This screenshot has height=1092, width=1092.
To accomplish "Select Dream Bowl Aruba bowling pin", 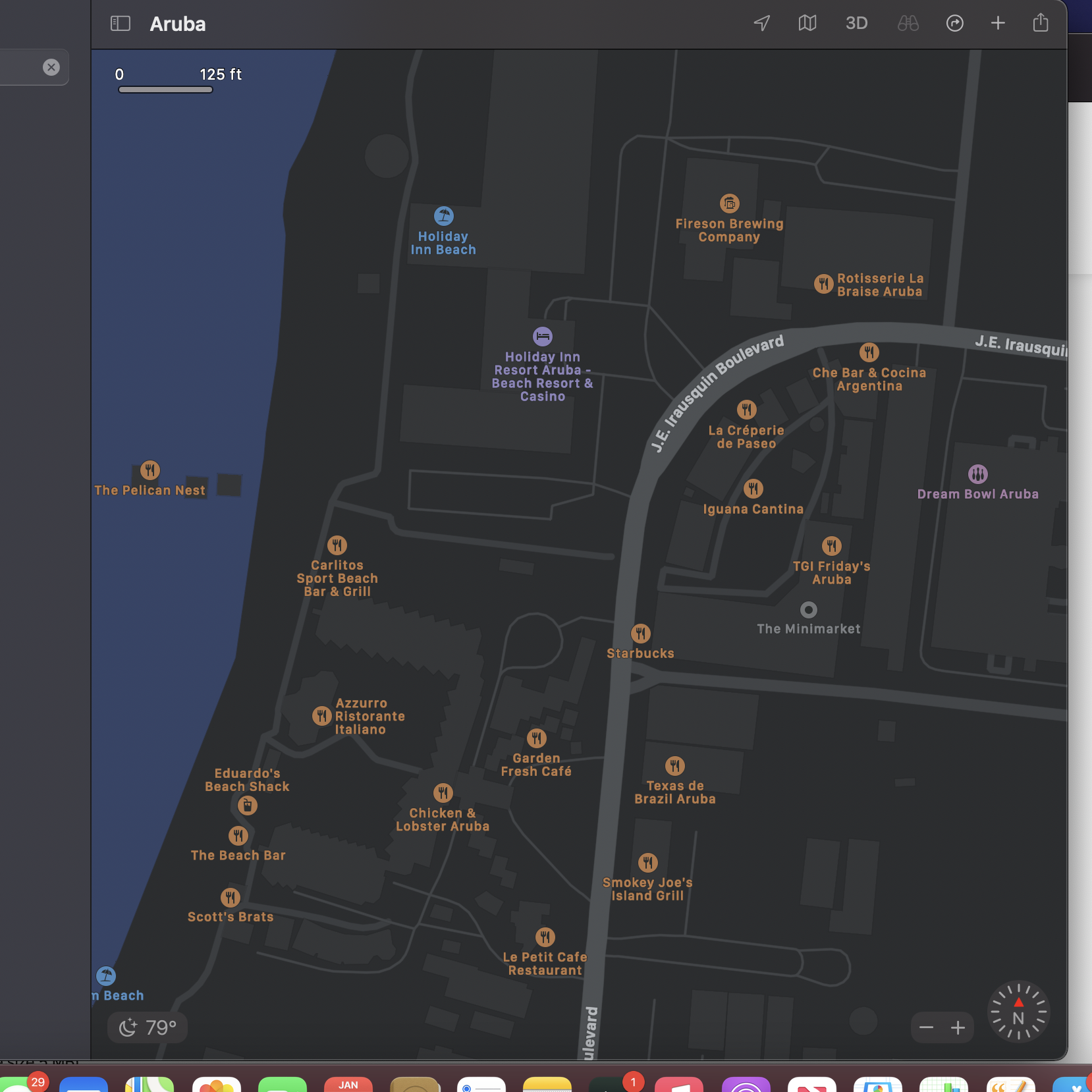I will click(x=978, y=474).
